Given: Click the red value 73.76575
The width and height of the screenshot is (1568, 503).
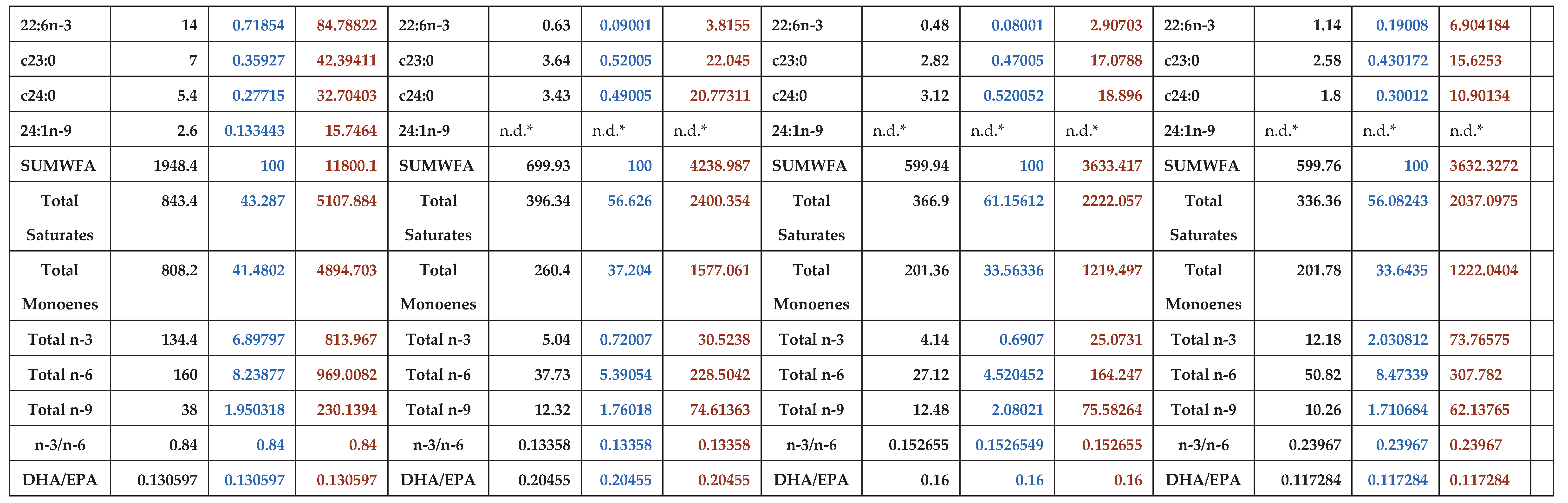Looking at the screenshot, I should point(1479,339).
